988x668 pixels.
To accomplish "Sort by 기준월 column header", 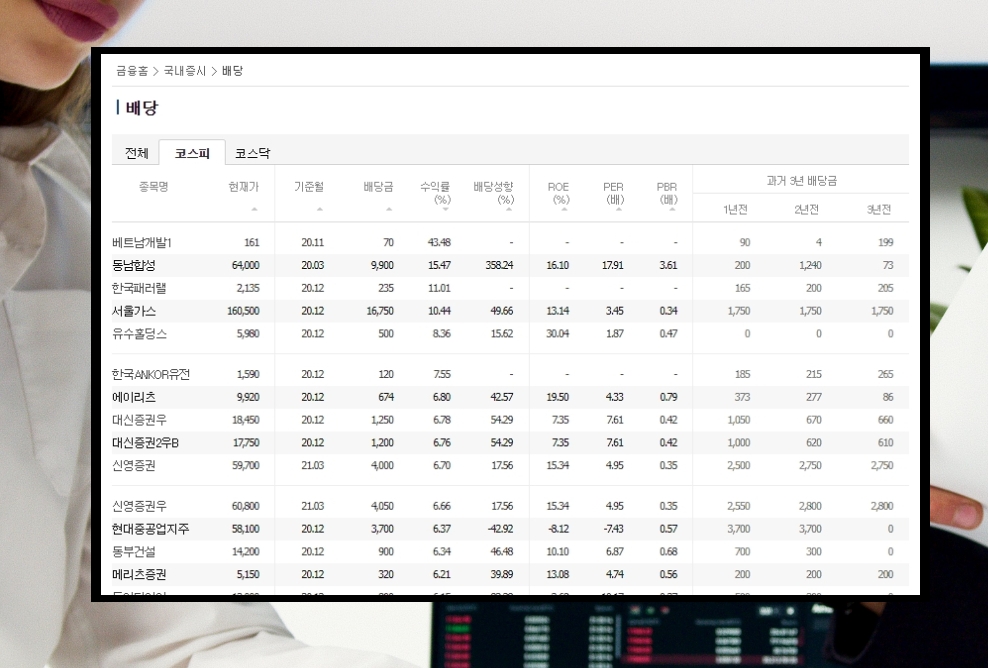I will (x=309, y=187).
